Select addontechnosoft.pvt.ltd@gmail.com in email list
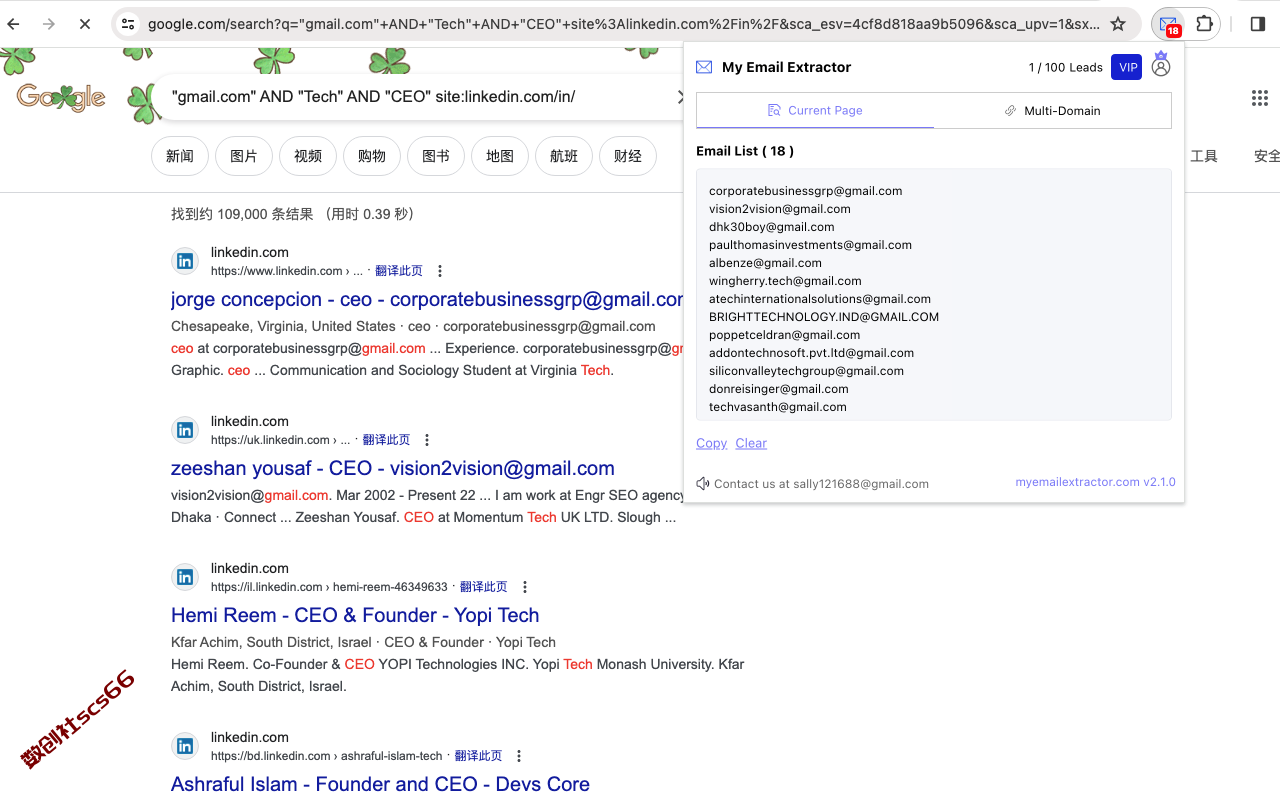Image resolution: width=1280 pixels, height=800 pixels. pos(811,353)
